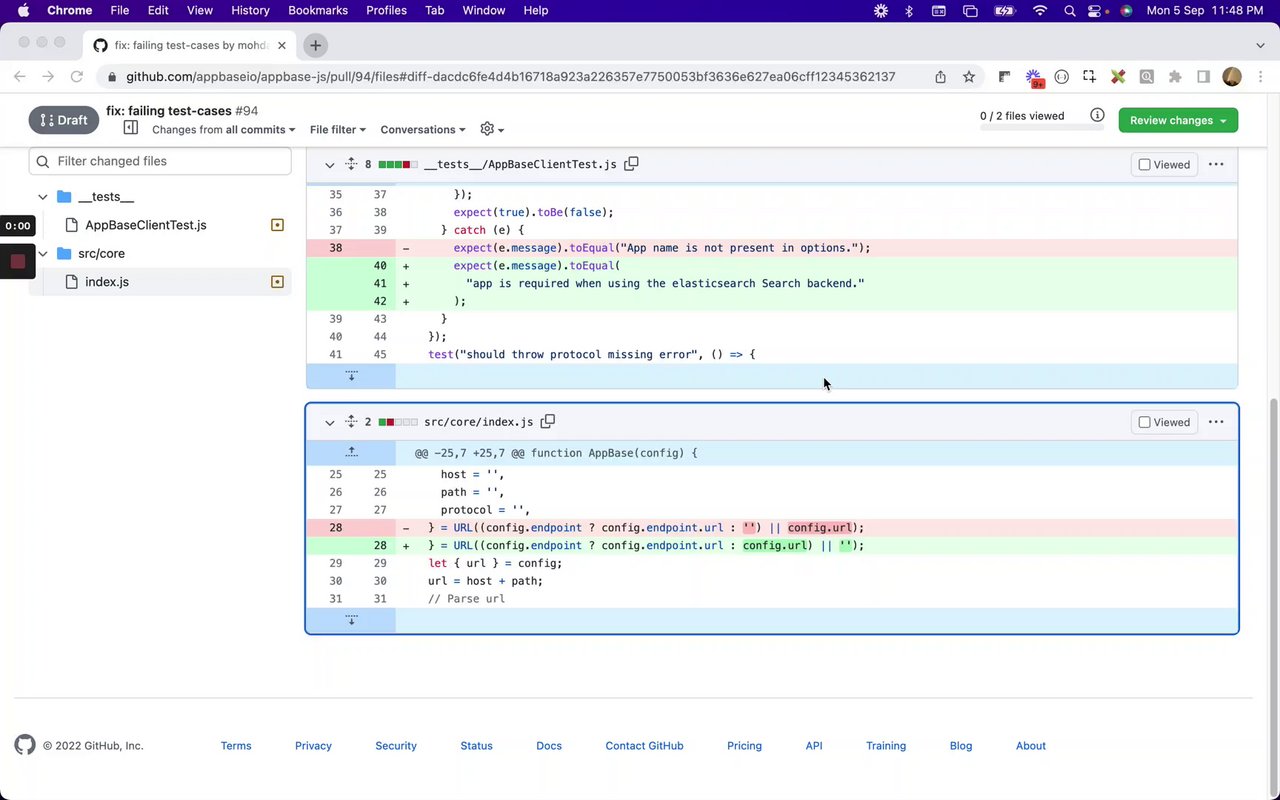Open options menu for index.js file

(x=1216, y=422)
